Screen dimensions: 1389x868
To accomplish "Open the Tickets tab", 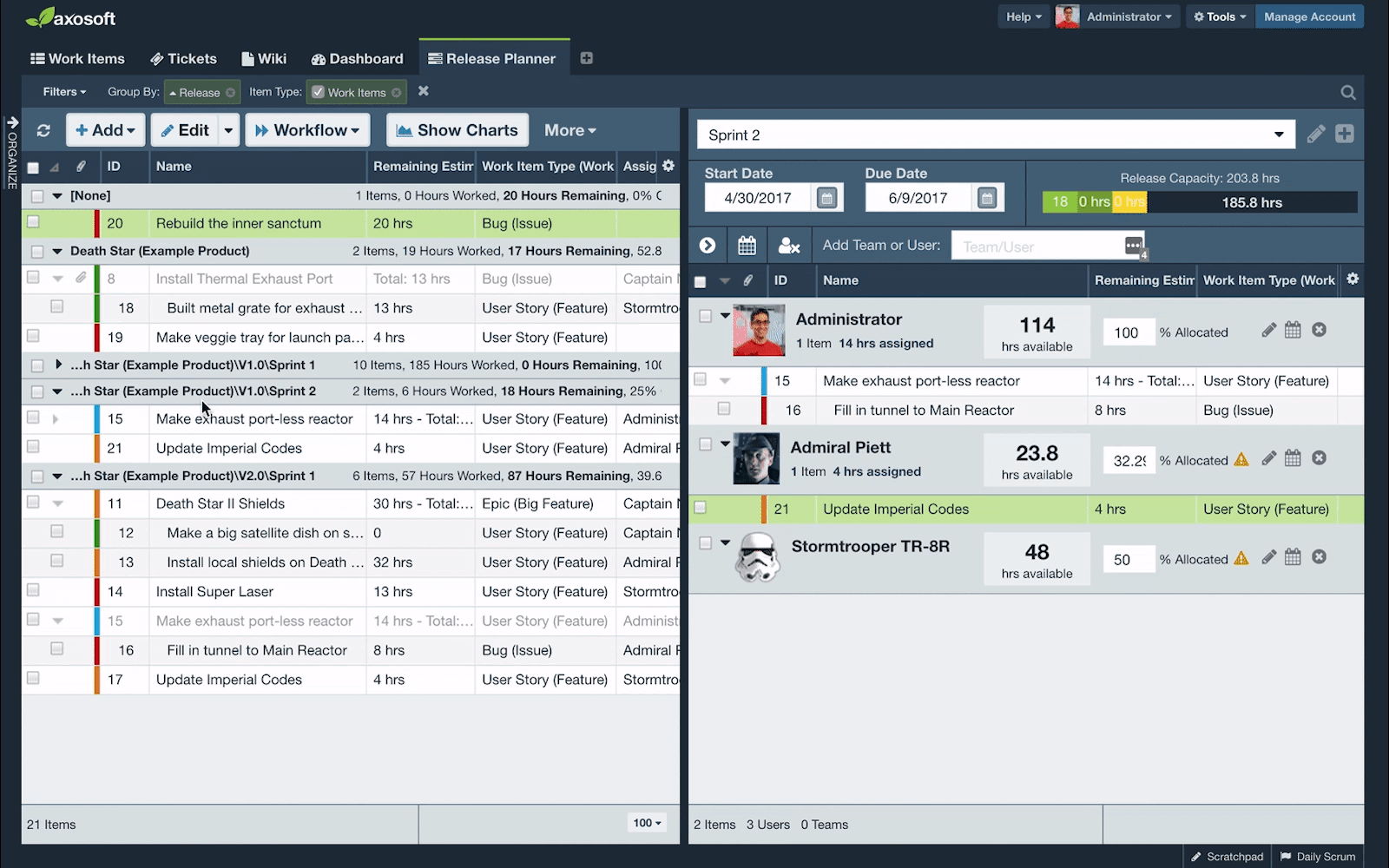I will tap(183, 58).
